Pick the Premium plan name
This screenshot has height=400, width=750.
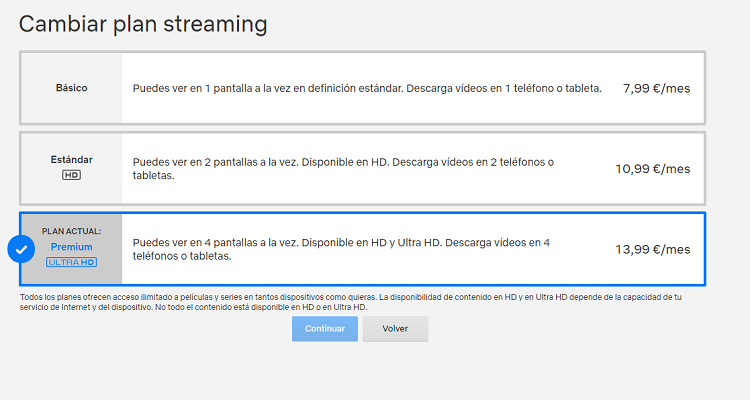coord(71,247)
